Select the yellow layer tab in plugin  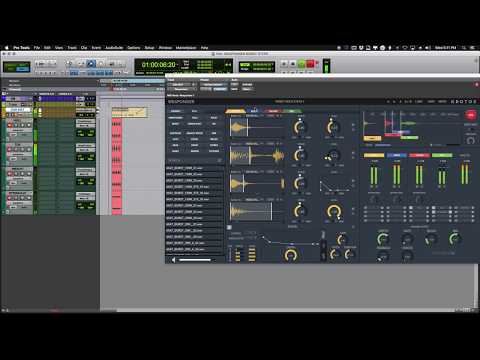[236, 111]
